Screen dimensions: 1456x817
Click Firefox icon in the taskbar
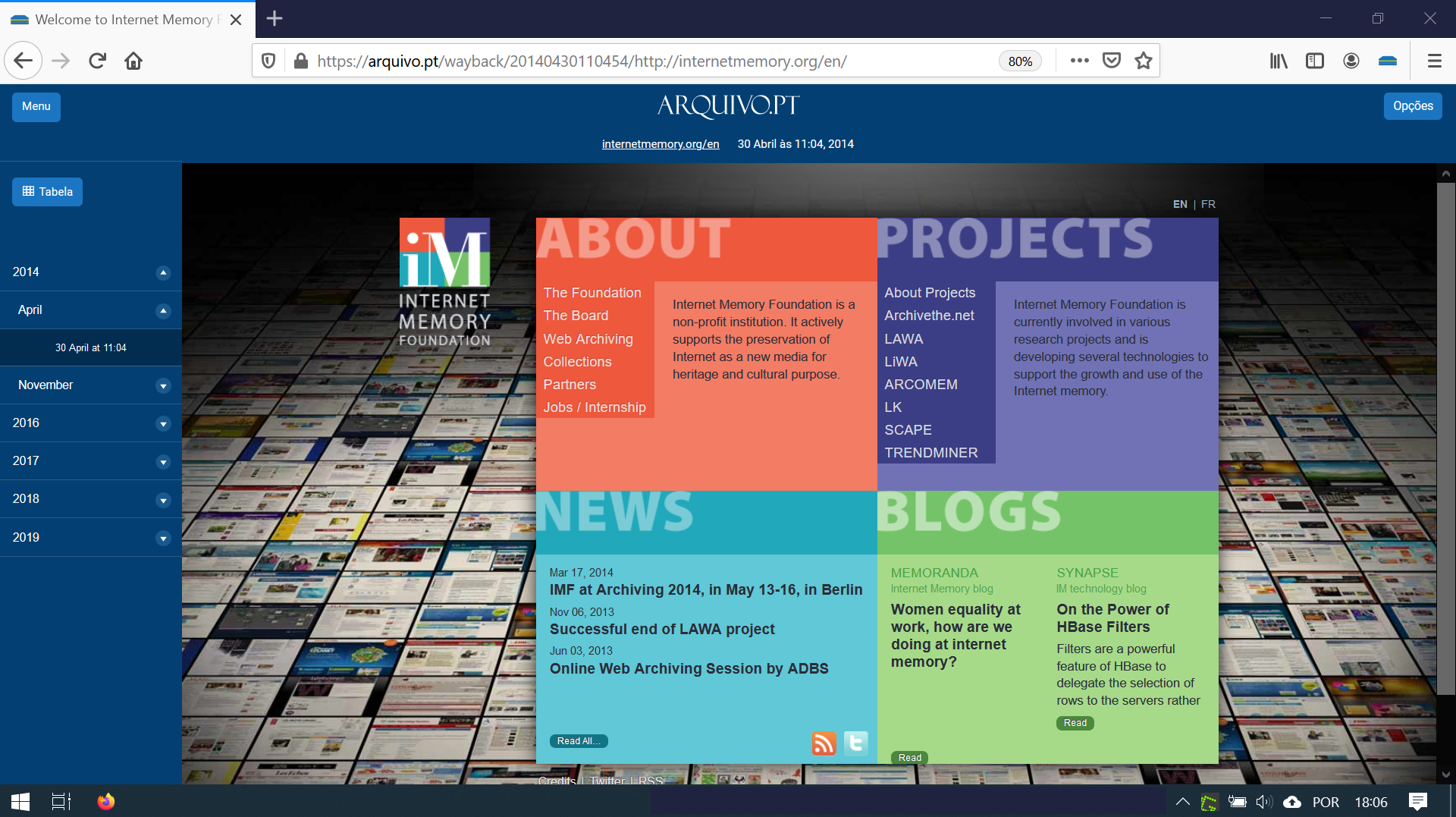point(106,802)
